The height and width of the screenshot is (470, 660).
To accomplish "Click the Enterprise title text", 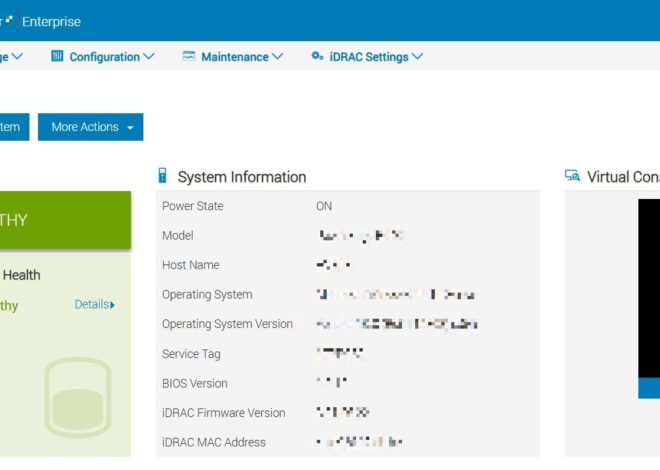I will 51,21.
